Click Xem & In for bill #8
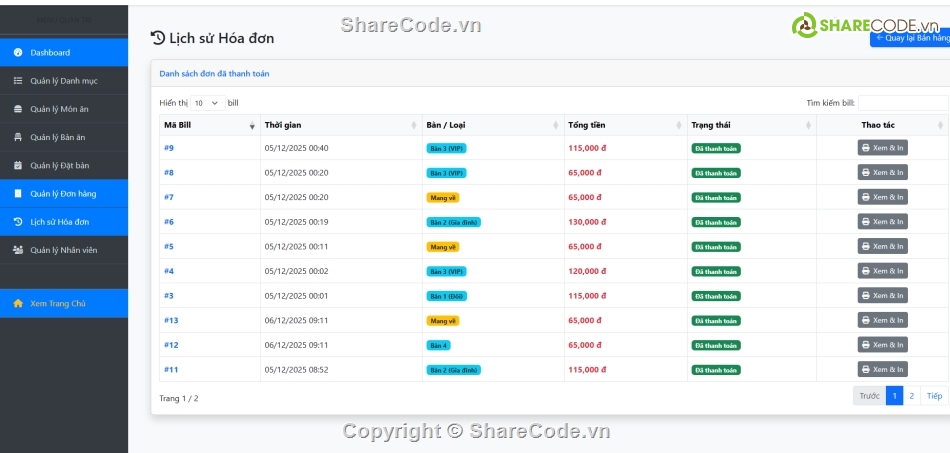The image size is (950, 453). point(882,173)
